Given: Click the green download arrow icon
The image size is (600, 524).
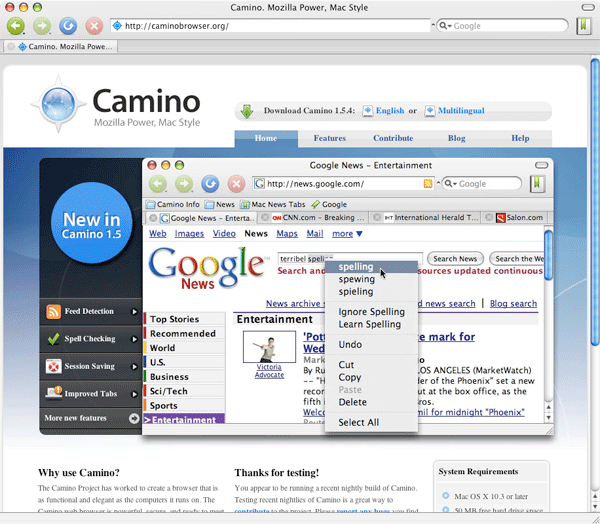Looking at the screenshot, I should (247, 111).
